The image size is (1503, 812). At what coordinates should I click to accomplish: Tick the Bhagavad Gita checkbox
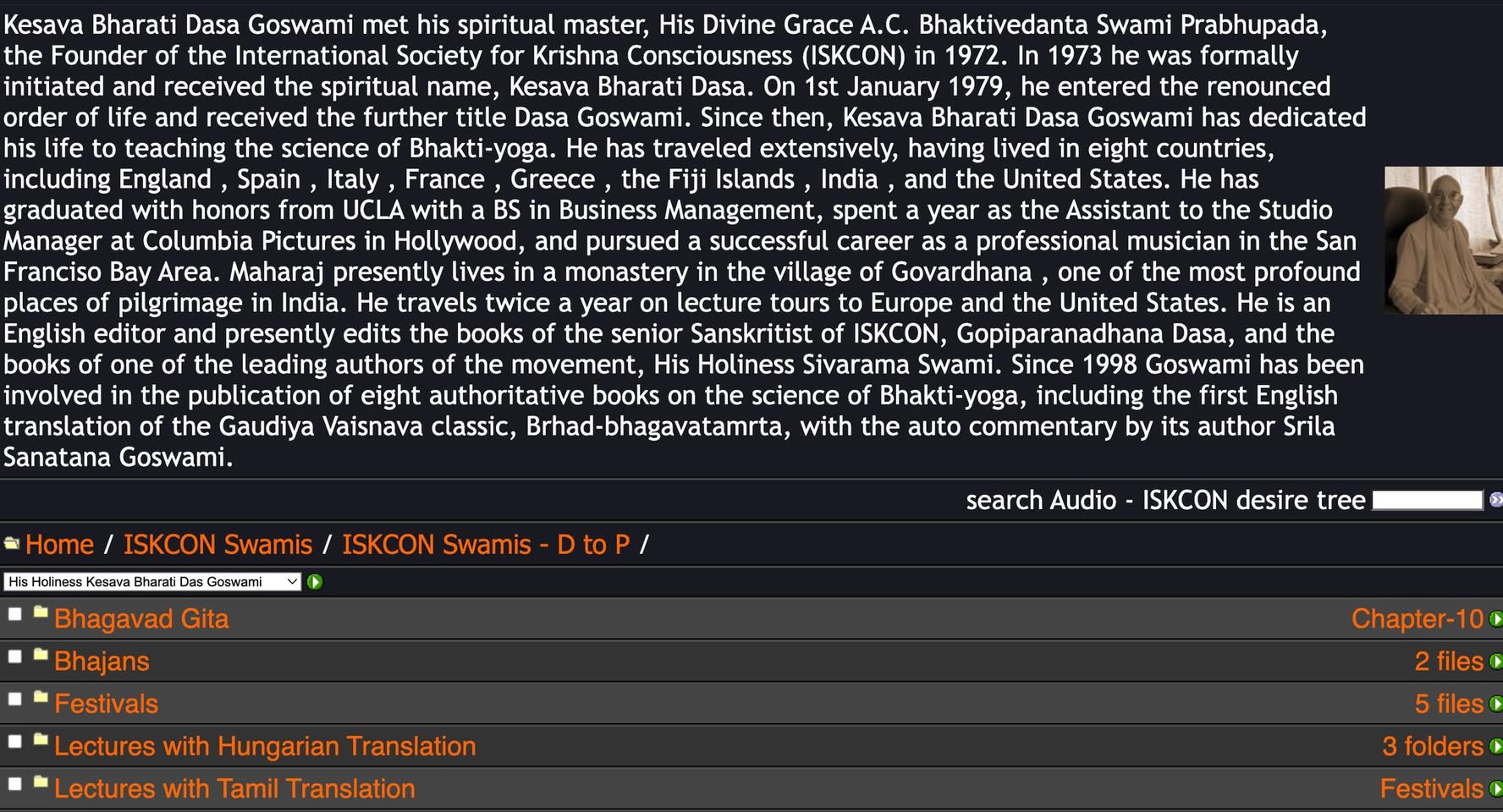tap(15, 615)
